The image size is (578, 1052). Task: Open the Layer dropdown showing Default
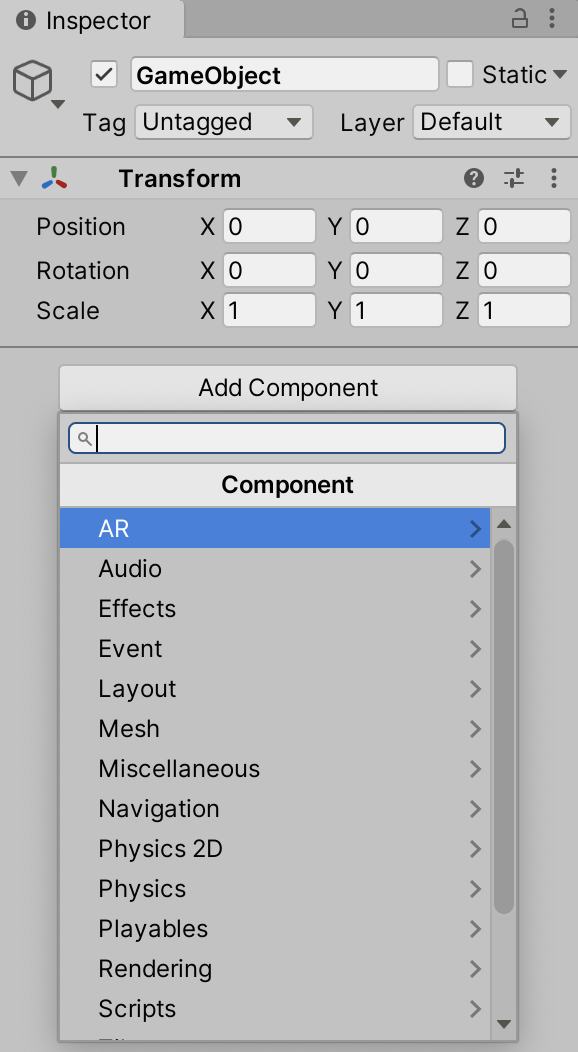coord(492,122)
